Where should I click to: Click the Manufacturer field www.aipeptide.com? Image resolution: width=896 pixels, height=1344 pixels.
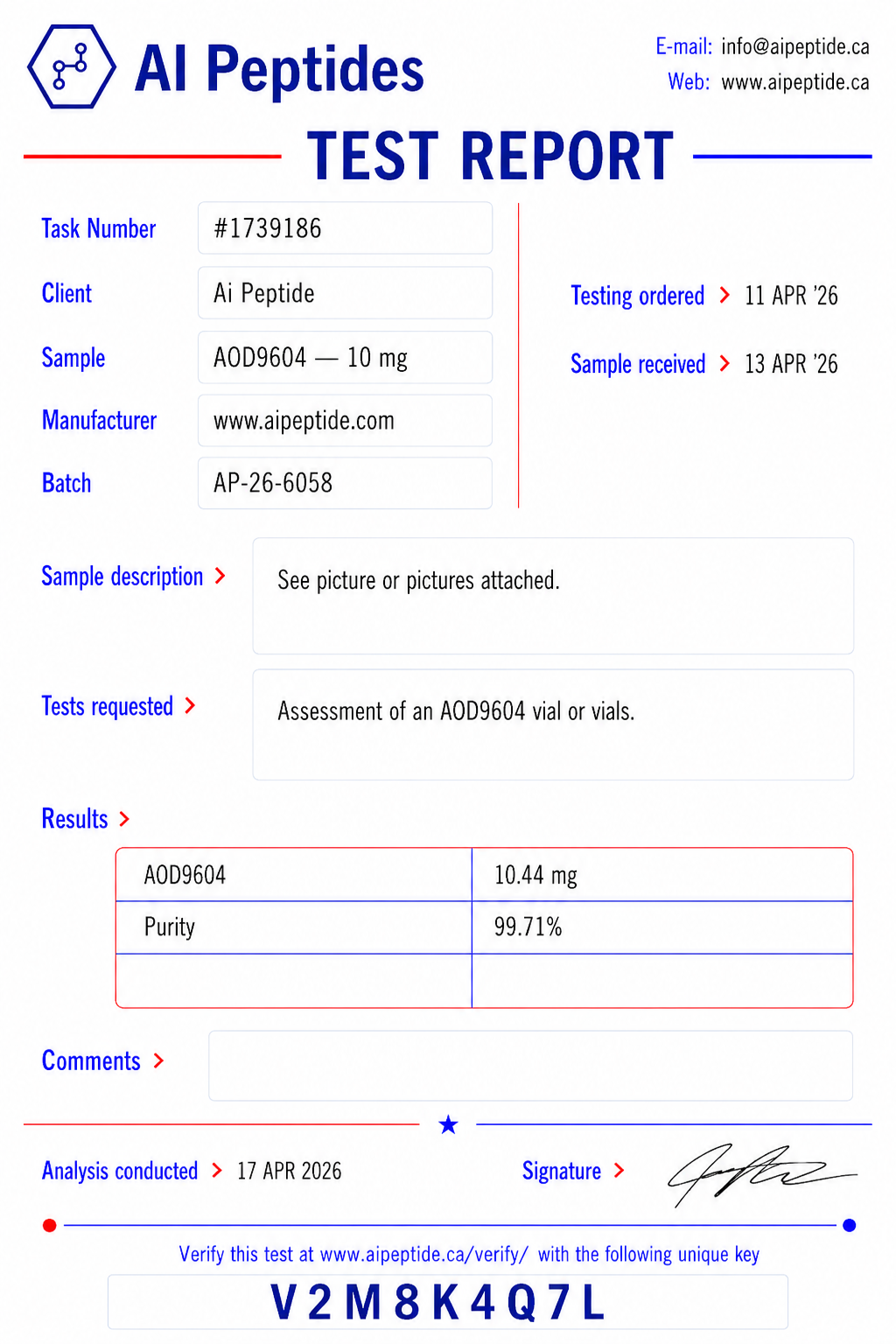click(345, 420)
